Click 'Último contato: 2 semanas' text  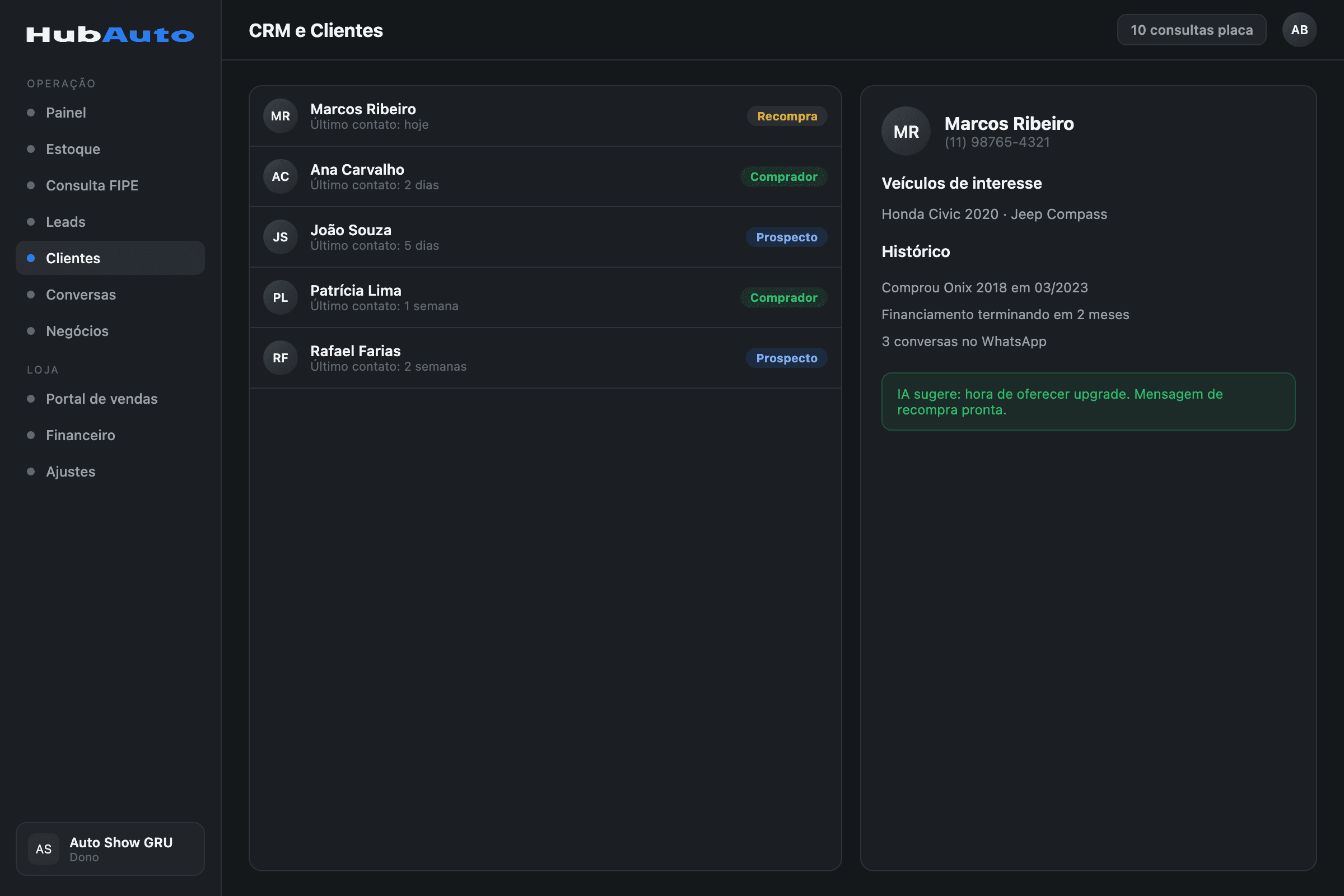(388, 367)
